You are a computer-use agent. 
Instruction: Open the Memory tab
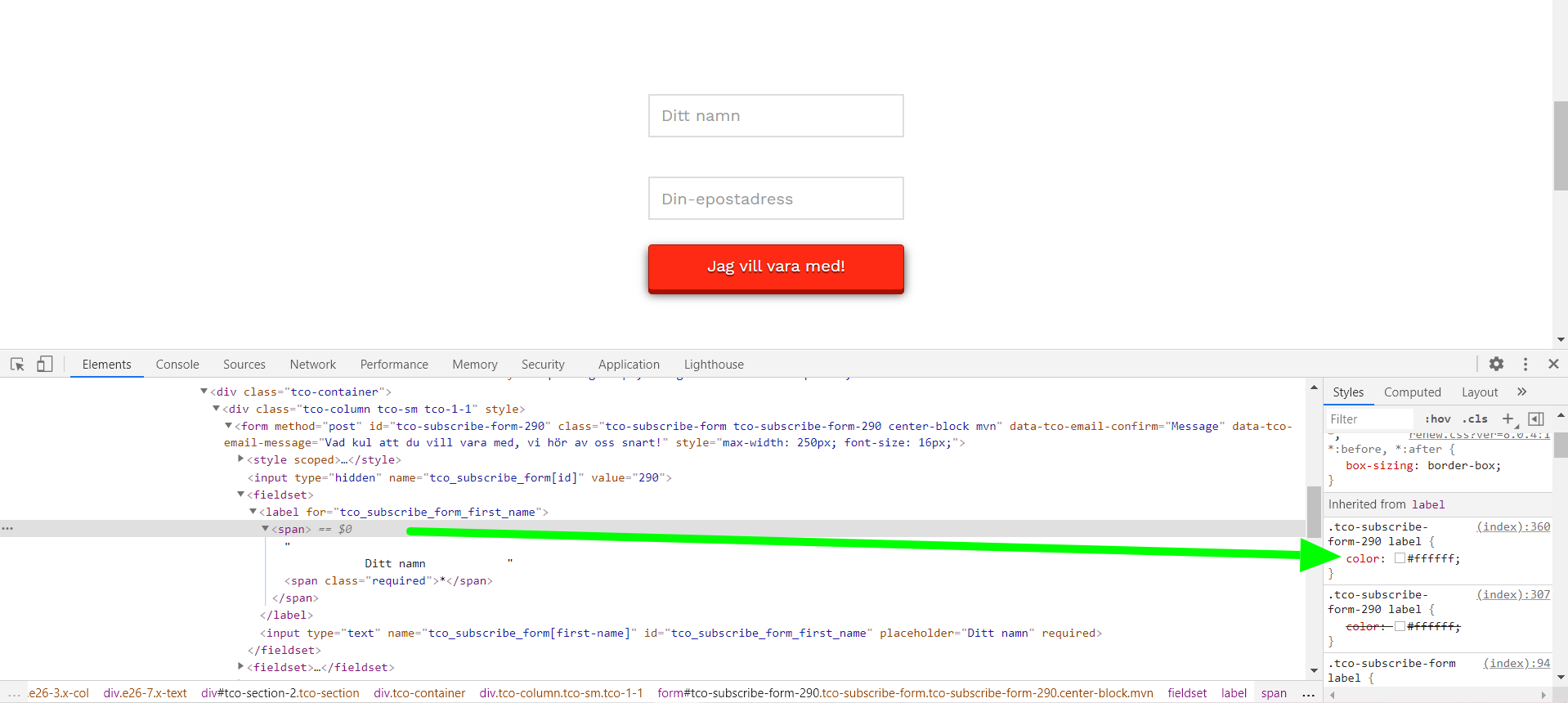click(475, 365)
